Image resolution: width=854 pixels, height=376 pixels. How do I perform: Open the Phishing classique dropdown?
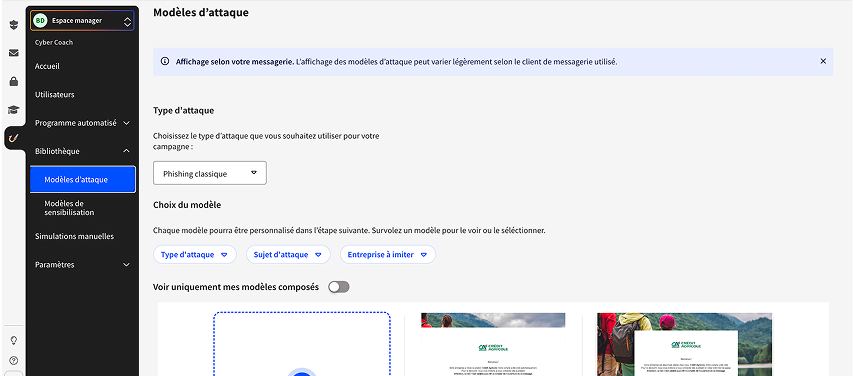pos(210,173)
